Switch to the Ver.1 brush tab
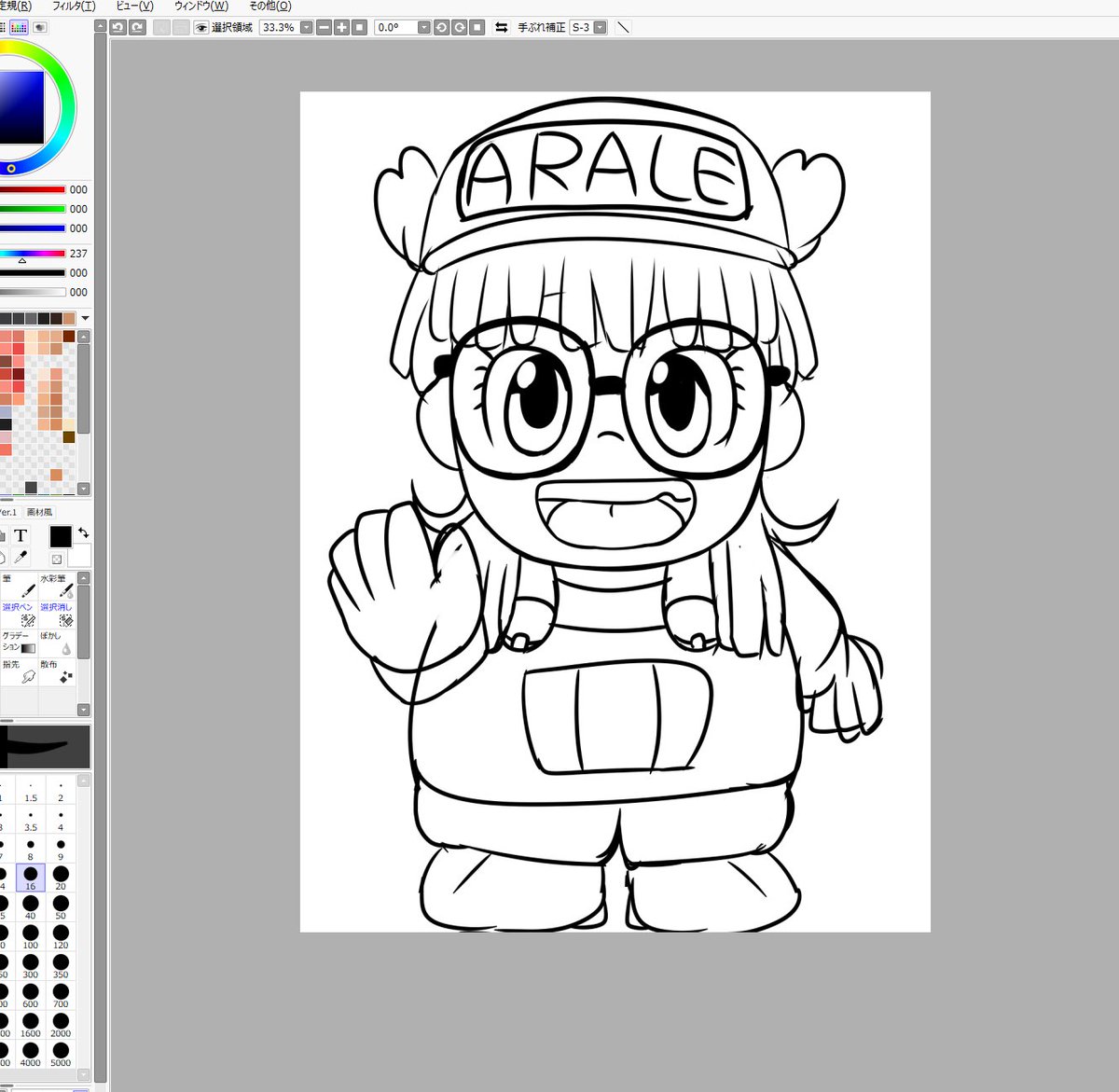Viewport: 1119px width, 1092px height. tap(8, 512)
